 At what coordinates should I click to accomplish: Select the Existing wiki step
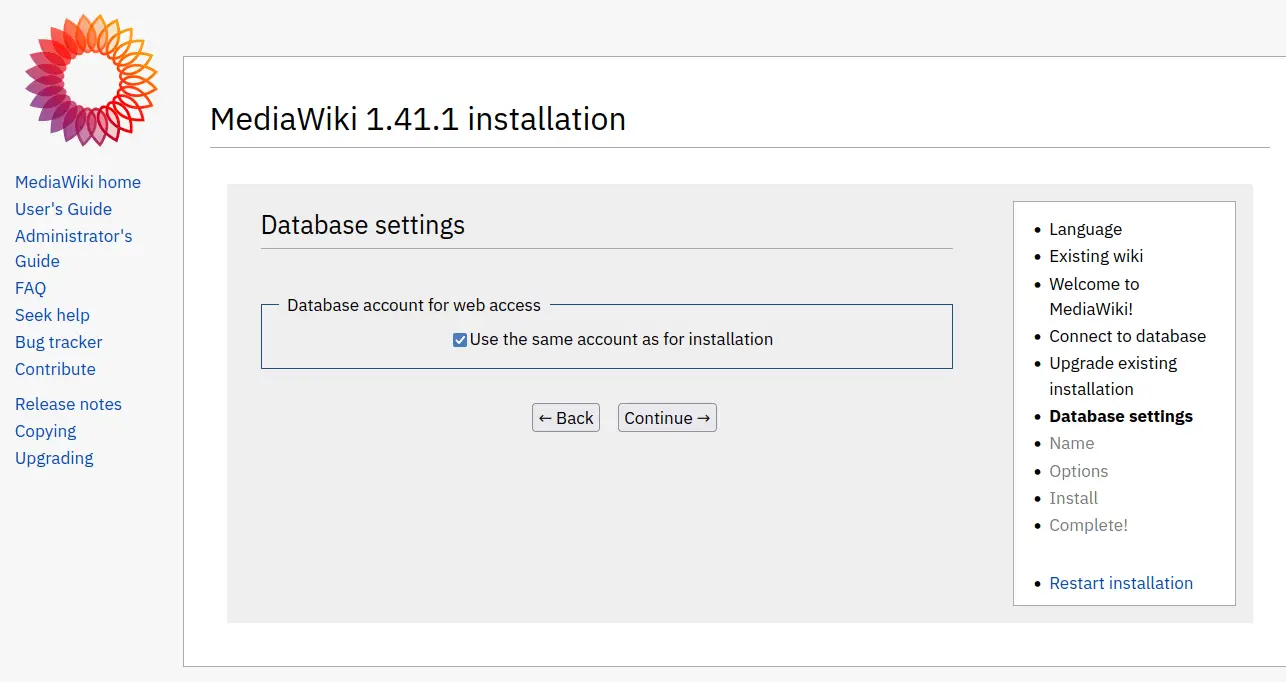pyautogui.click(x=1096, y=256)
